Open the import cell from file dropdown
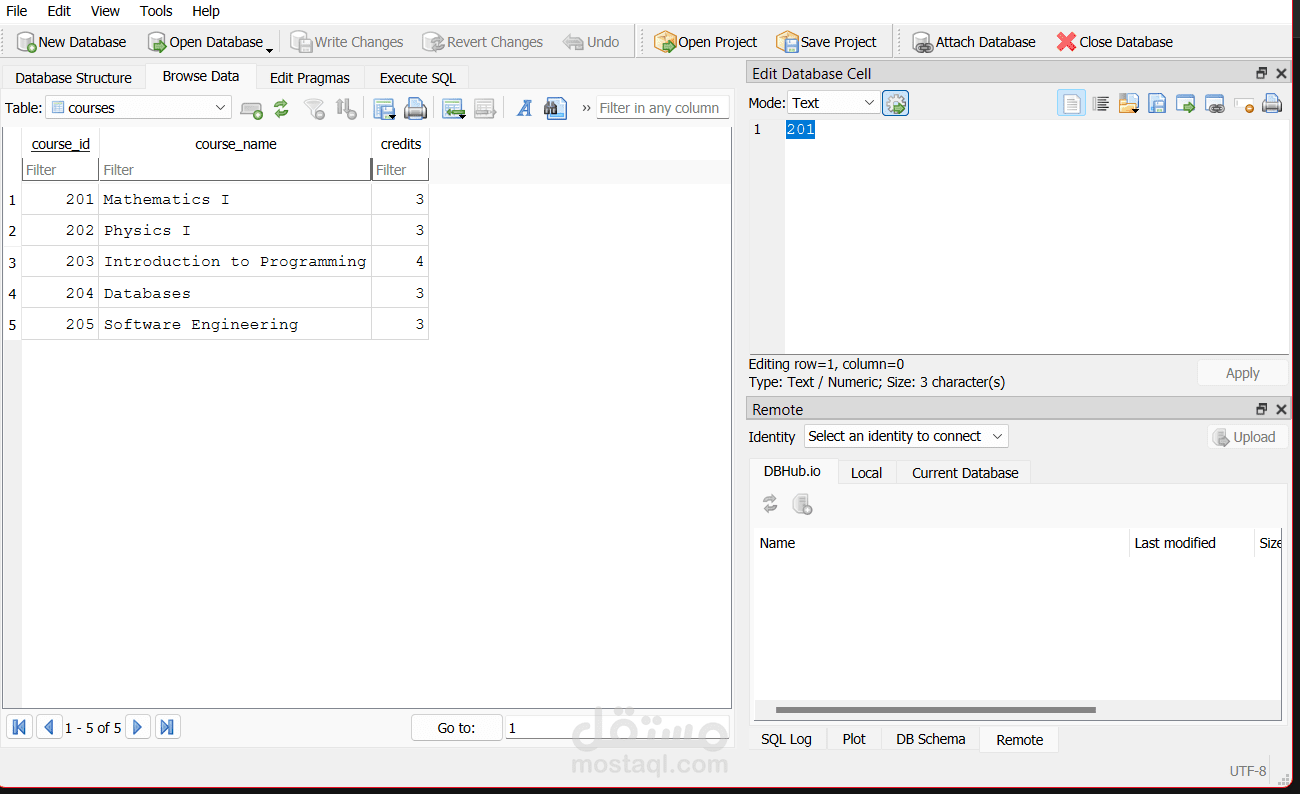Viewport: 1300px width, 794px height. point(1129,103)
